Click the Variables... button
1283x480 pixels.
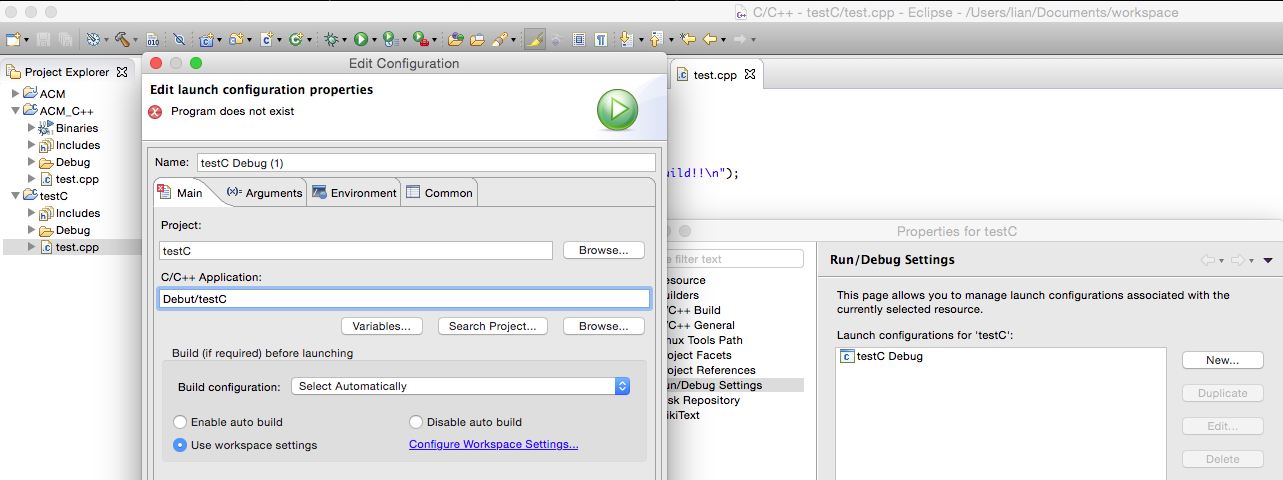click(x=381, y=326)
